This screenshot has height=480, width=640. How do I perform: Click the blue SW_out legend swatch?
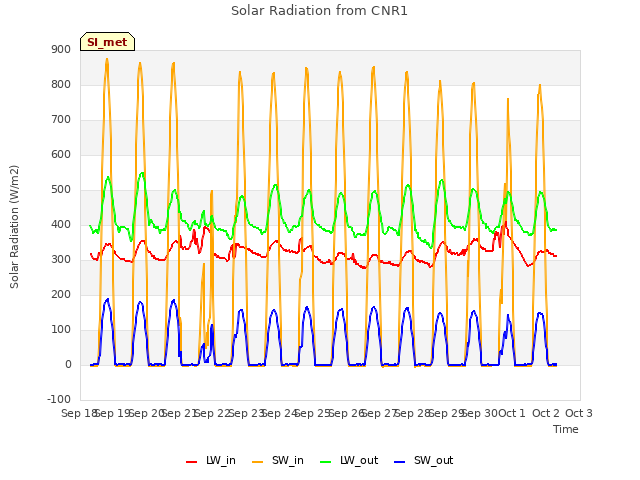[400, 462]
